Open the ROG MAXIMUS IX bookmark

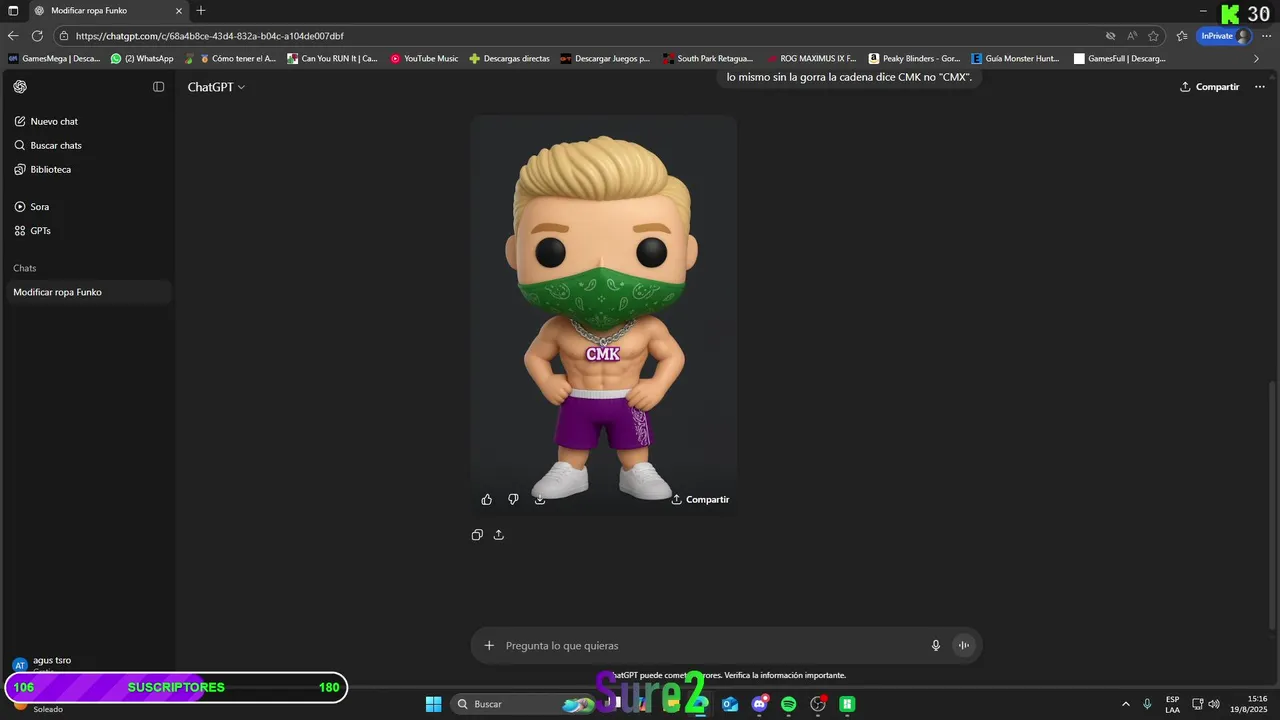click(x=810, y=59)
